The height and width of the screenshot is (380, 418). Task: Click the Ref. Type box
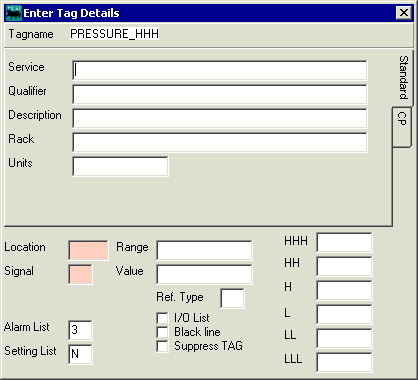coord(232,298)
